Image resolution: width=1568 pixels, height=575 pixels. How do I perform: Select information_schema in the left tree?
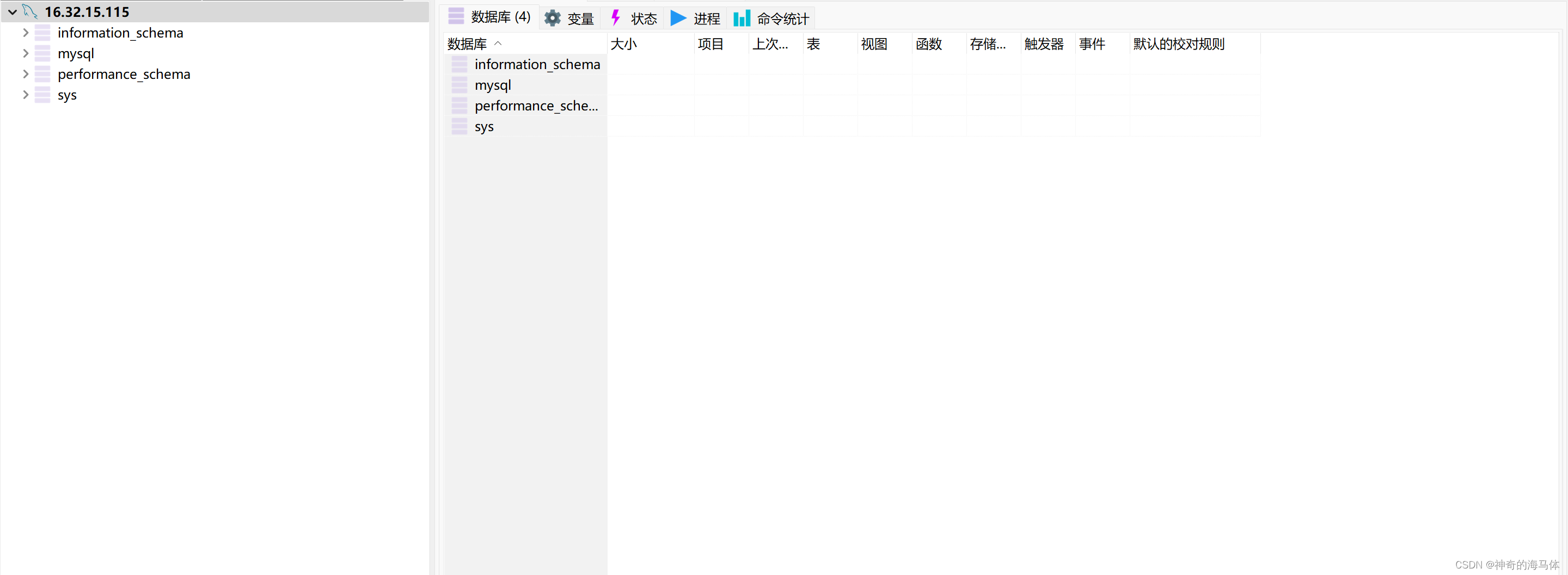[x=120, y=33]
